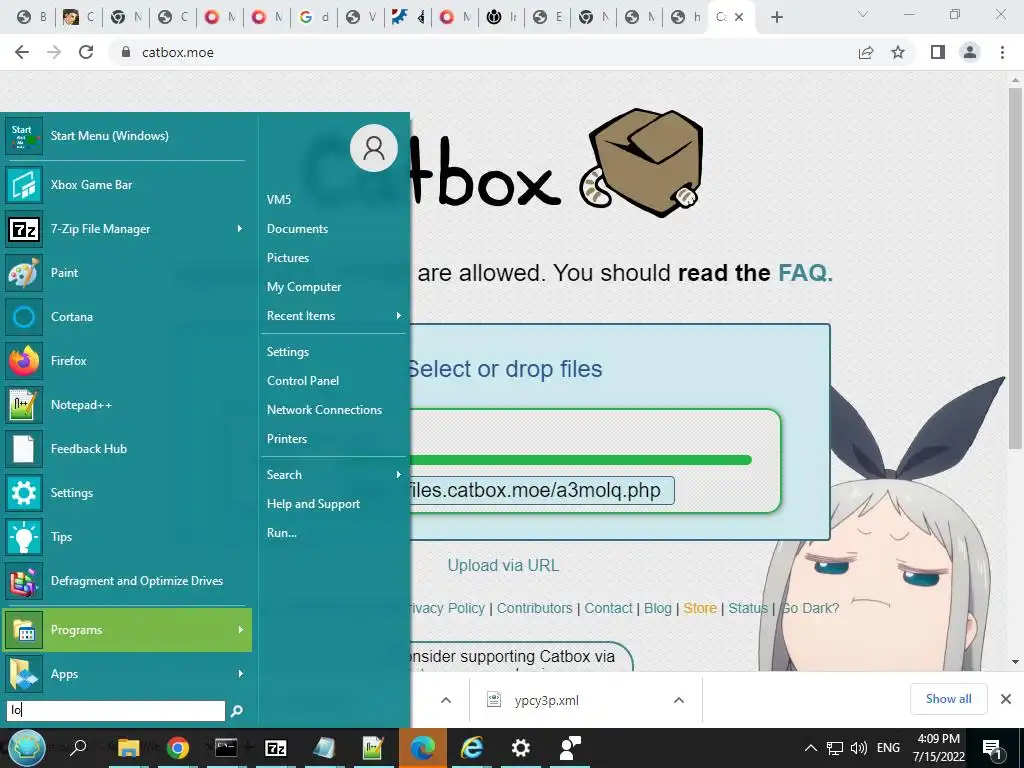The width and height of the screenshot is (1024, 768).
Task: Open Chrome three-dot menu
Action: click(x=1002, y=52)
